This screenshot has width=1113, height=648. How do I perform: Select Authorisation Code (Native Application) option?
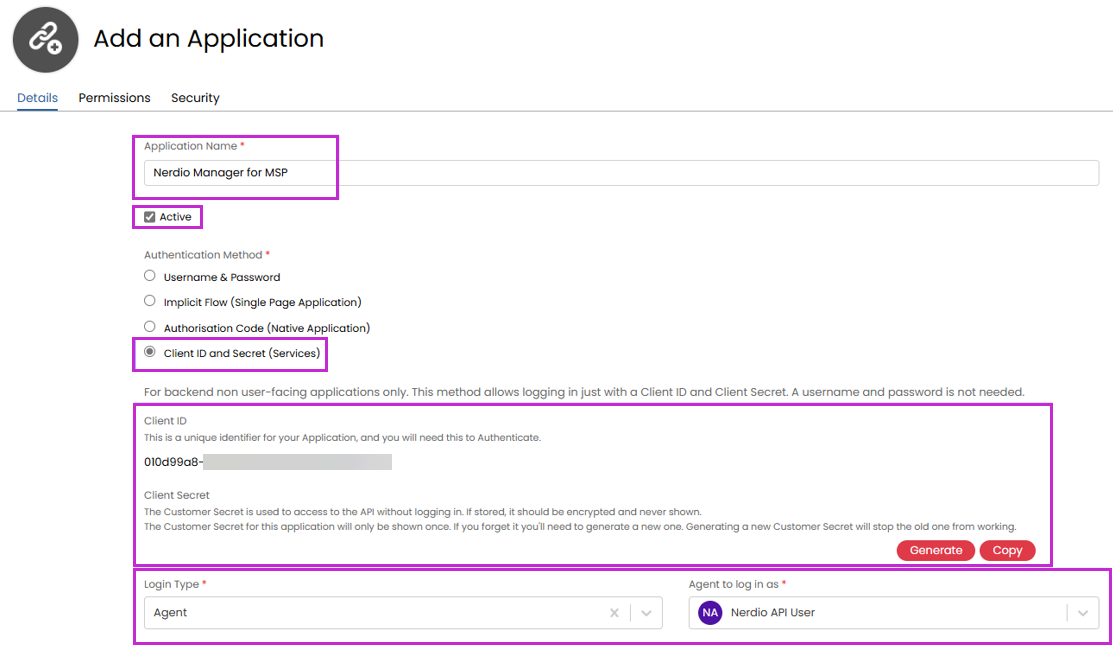(150, 327)
